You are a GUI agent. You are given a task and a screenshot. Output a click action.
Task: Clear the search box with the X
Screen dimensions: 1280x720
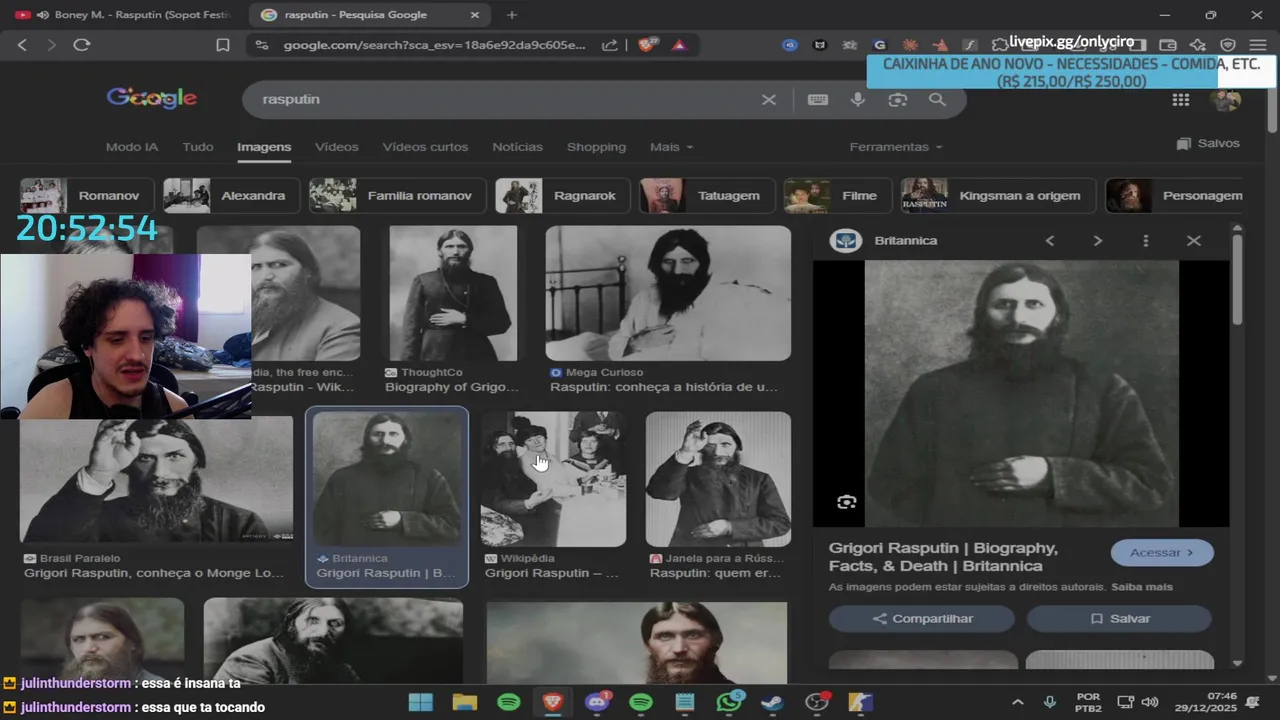769,100
